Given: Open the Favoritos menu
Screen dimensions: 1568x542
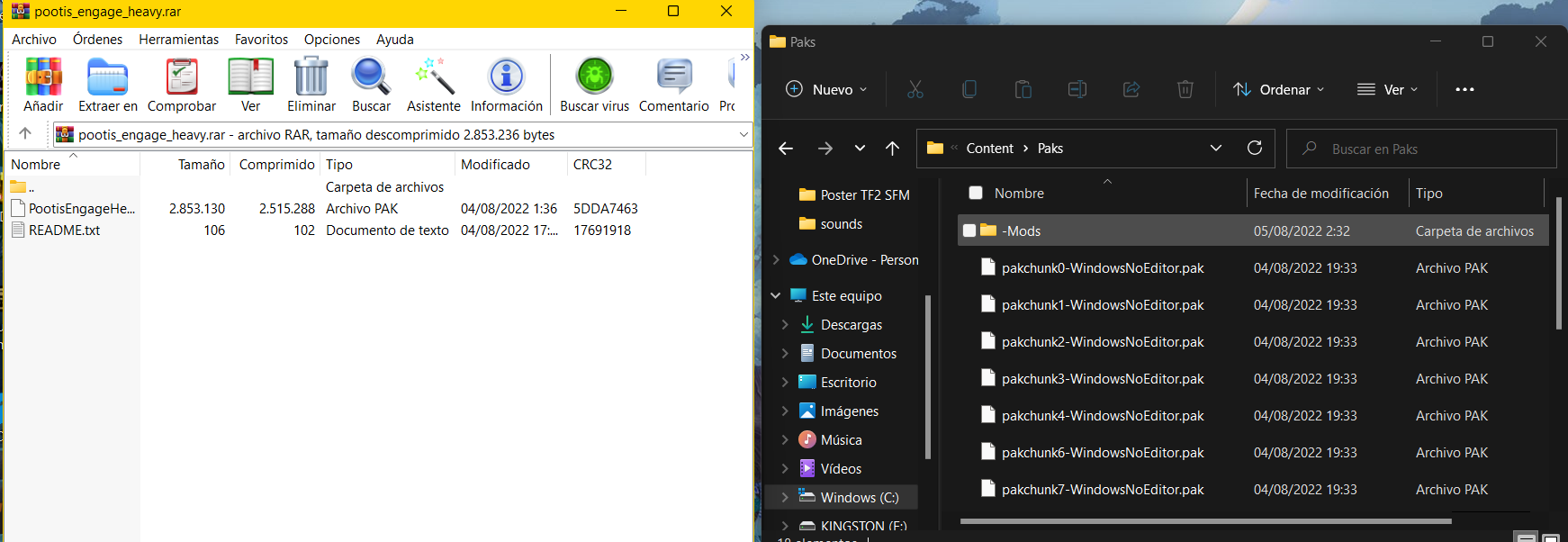Looking at the screenshot, I should [x=261, y=39].
